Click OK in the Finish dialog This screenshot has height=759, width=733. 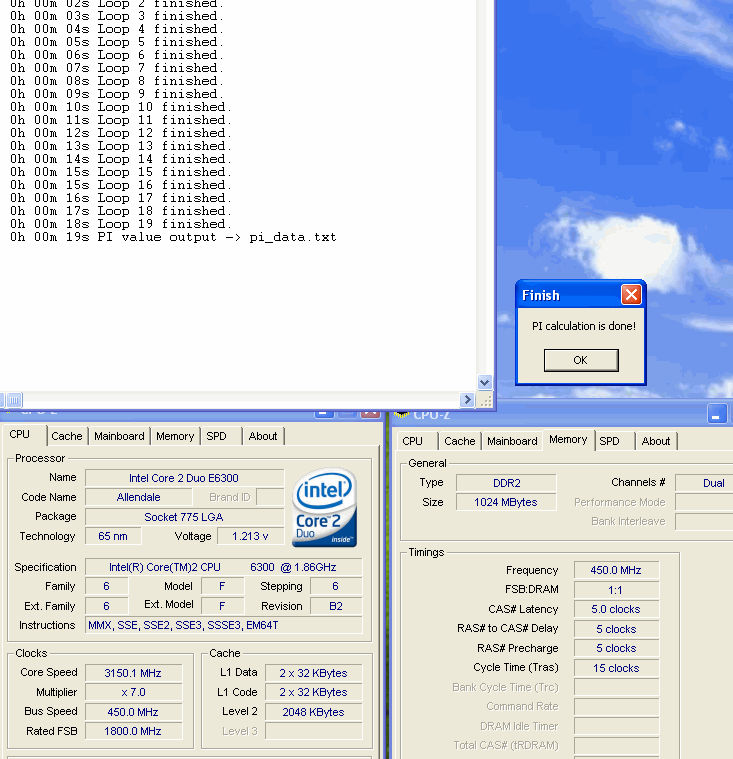(581, 360)
